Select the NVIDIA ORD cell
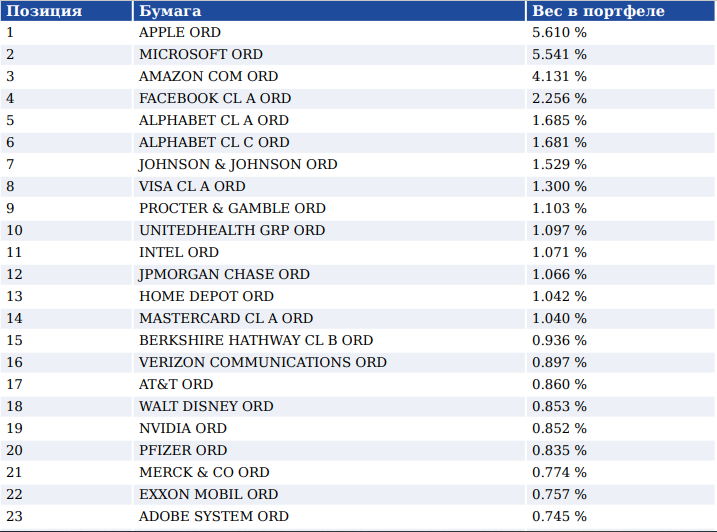The height and width of the screenshot is (532, 717). click(x=329, y=428)
